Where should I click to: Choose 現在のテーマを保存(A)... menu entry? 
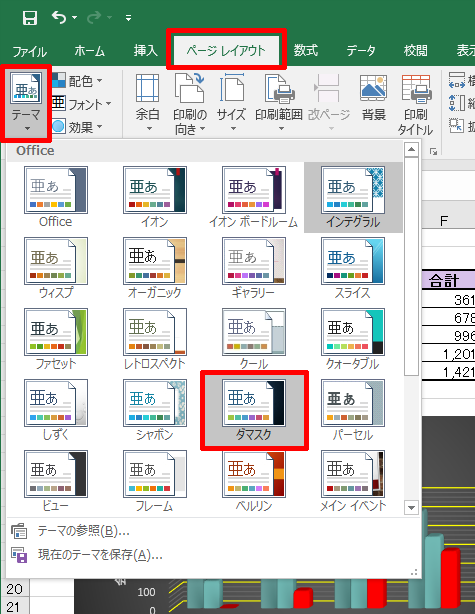coord(213,555)
